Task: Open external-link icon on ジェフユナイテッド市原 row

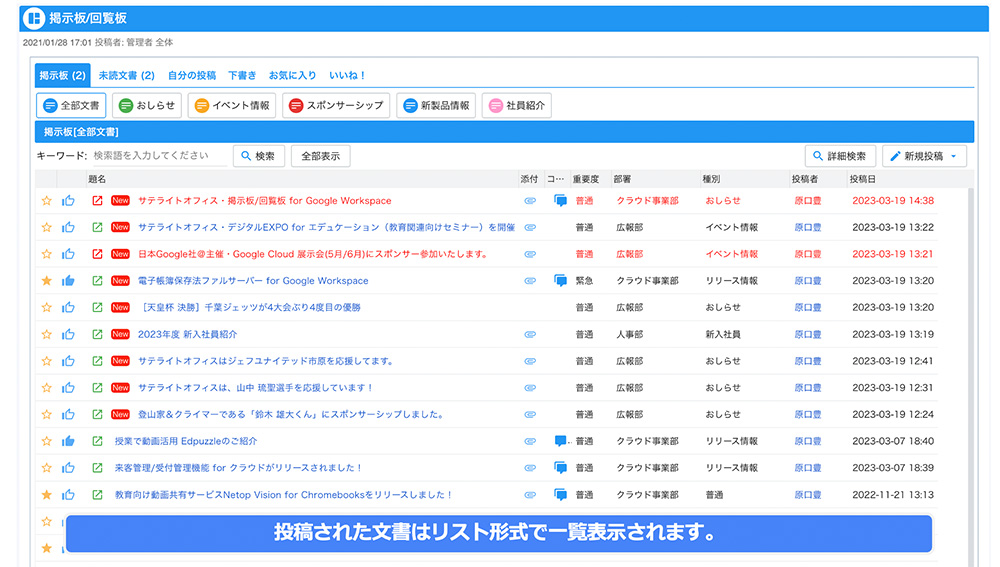Action: pos(97,361)
